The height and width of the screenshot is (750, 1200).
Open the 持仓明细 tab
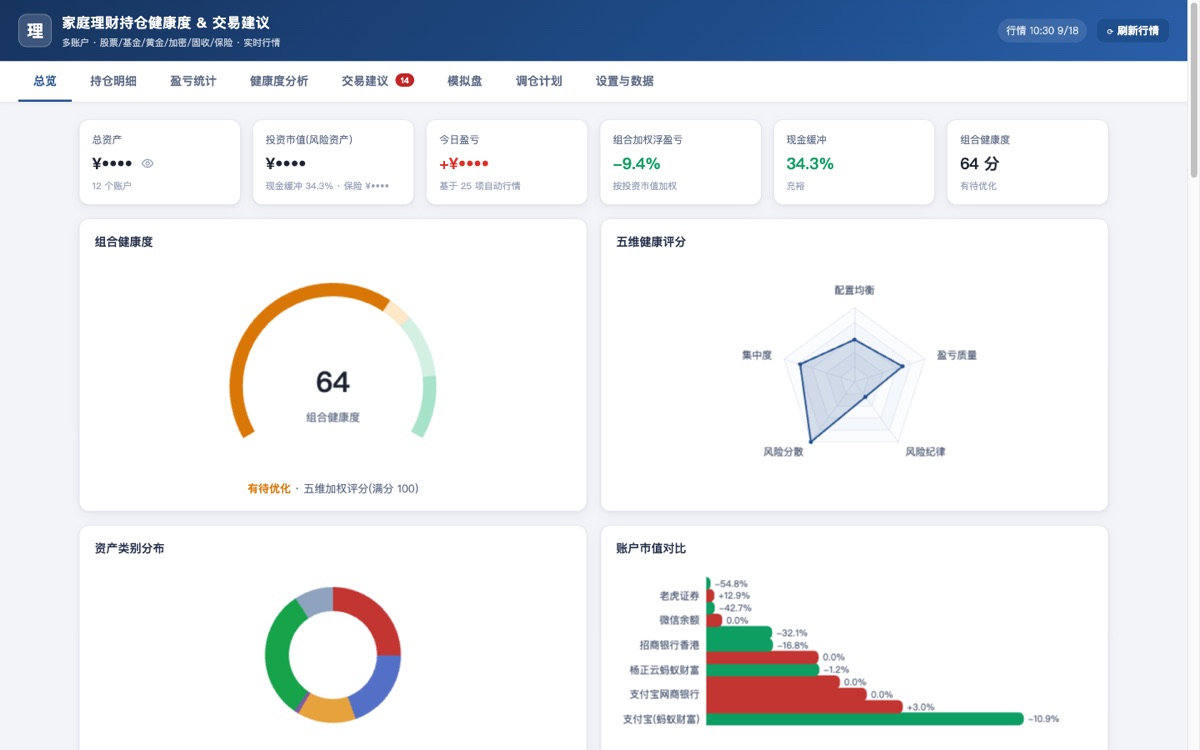click(x=113, y=81)
